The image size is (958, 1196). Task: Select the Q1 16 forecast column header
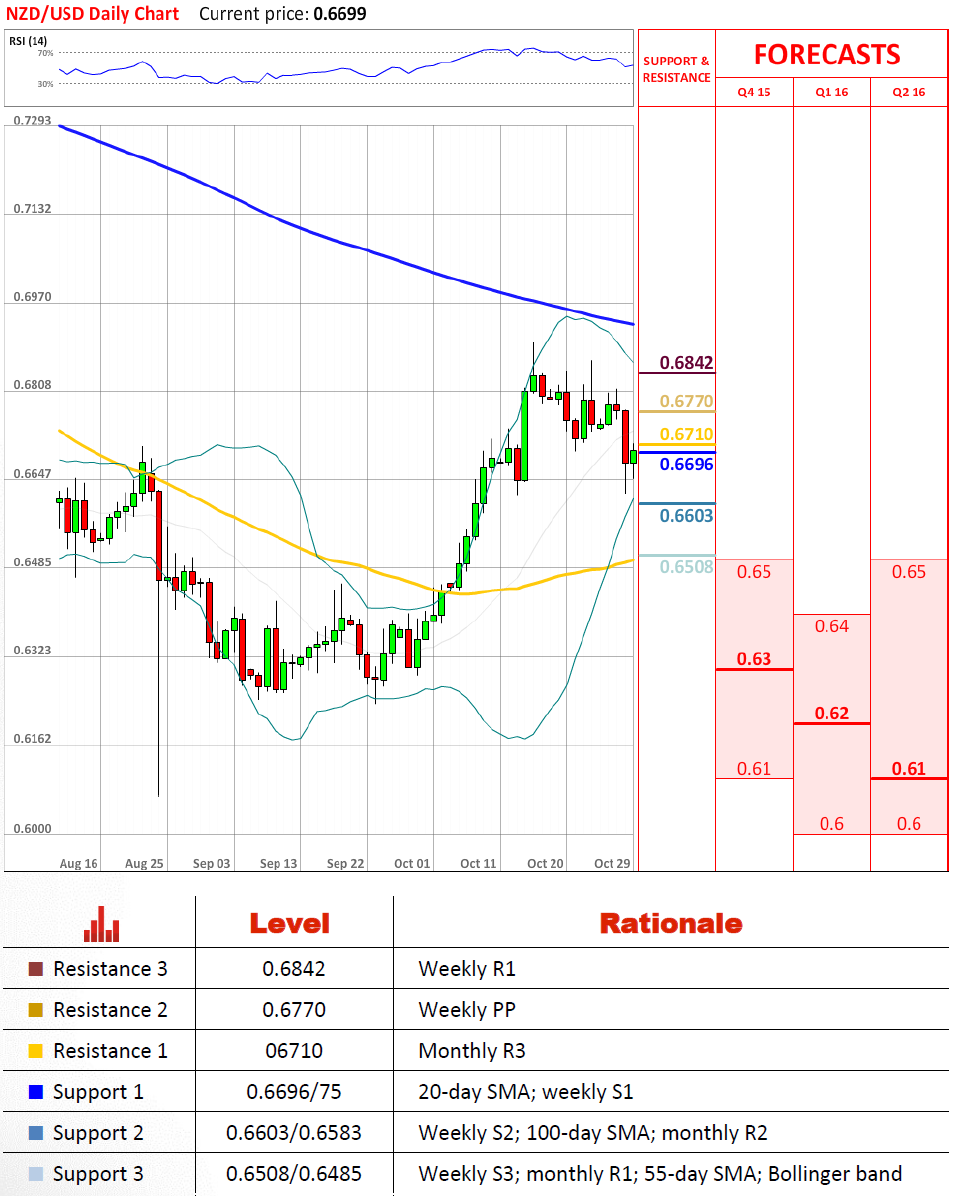831,92
